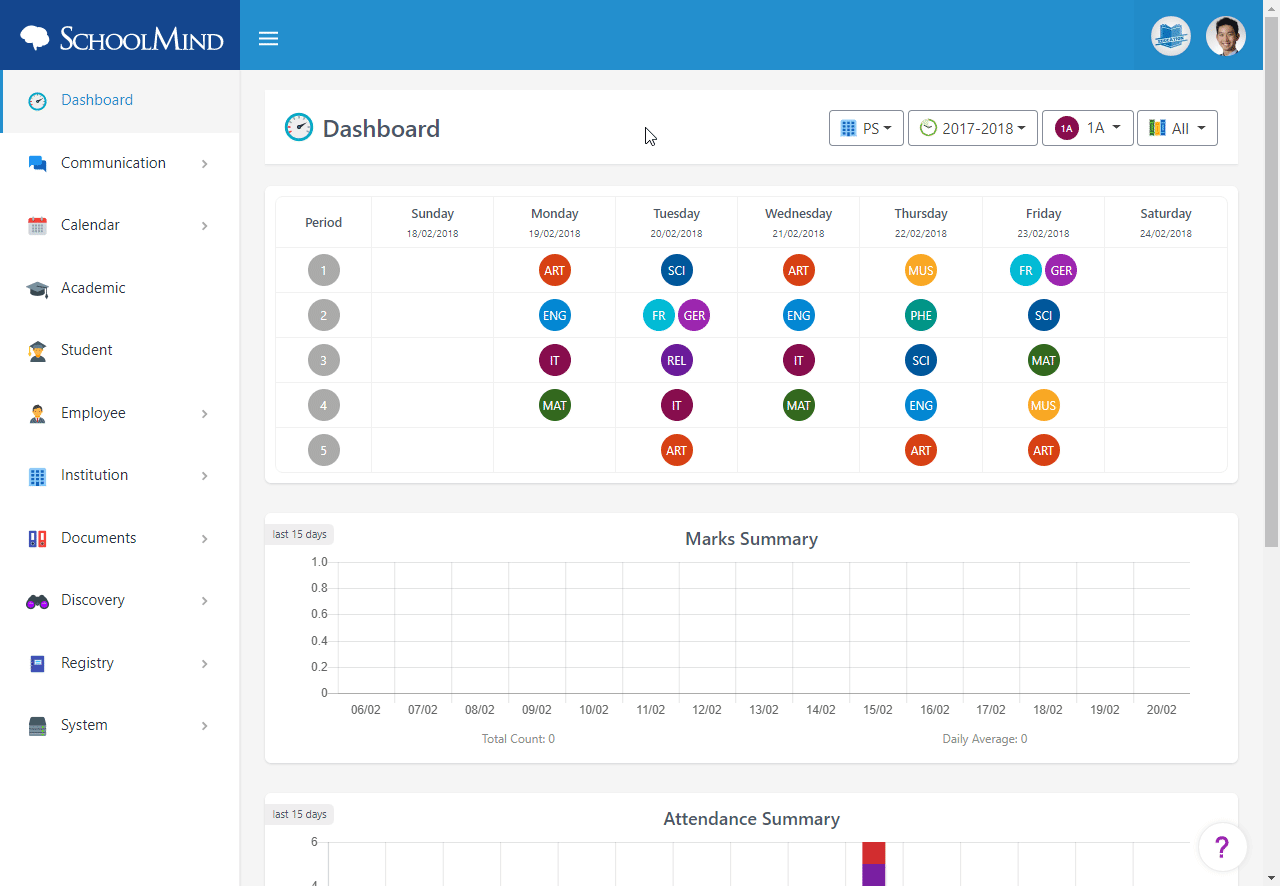This screenshot has height=886, width=1280.
Task: Select Dashboard in the sidebar
Action: point(120,101)
